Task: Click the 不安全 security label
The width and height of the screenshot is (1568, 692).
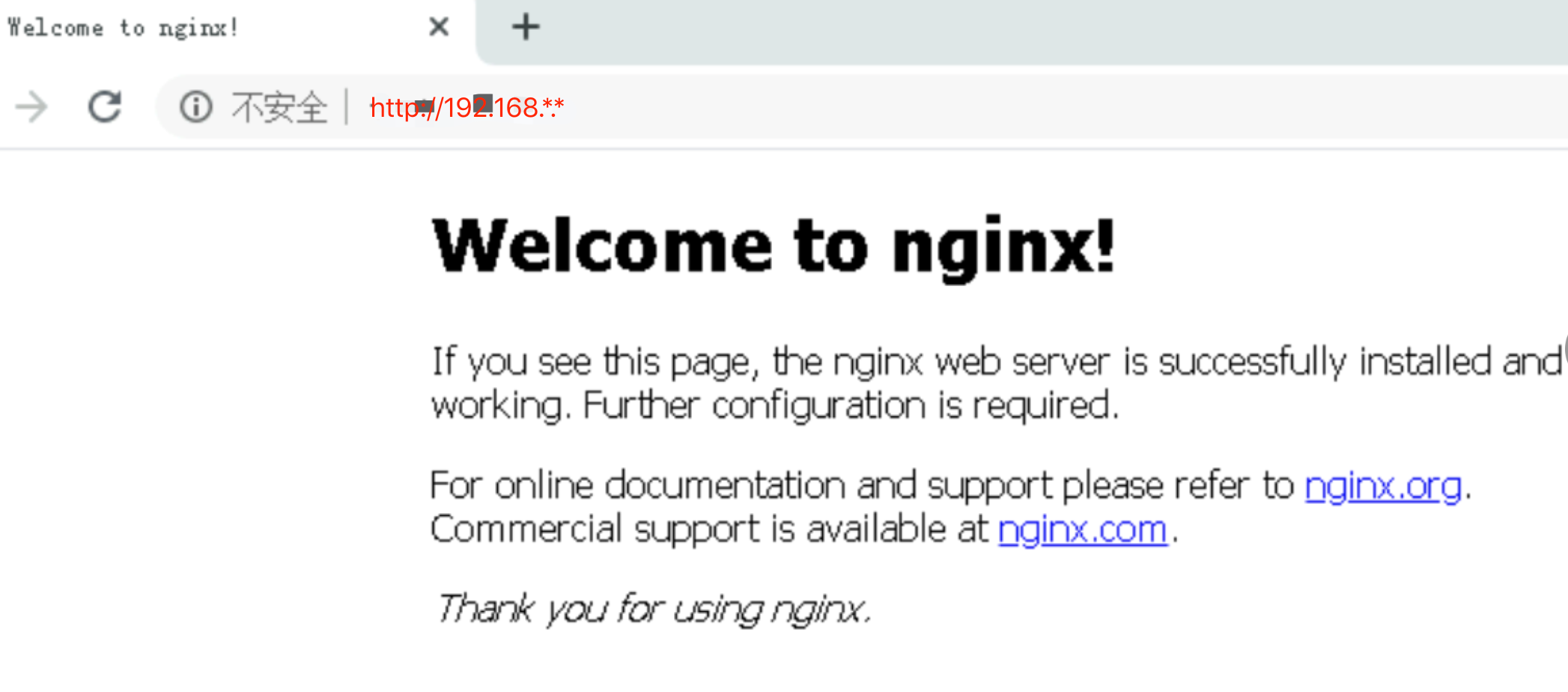Action: (279, 107)
